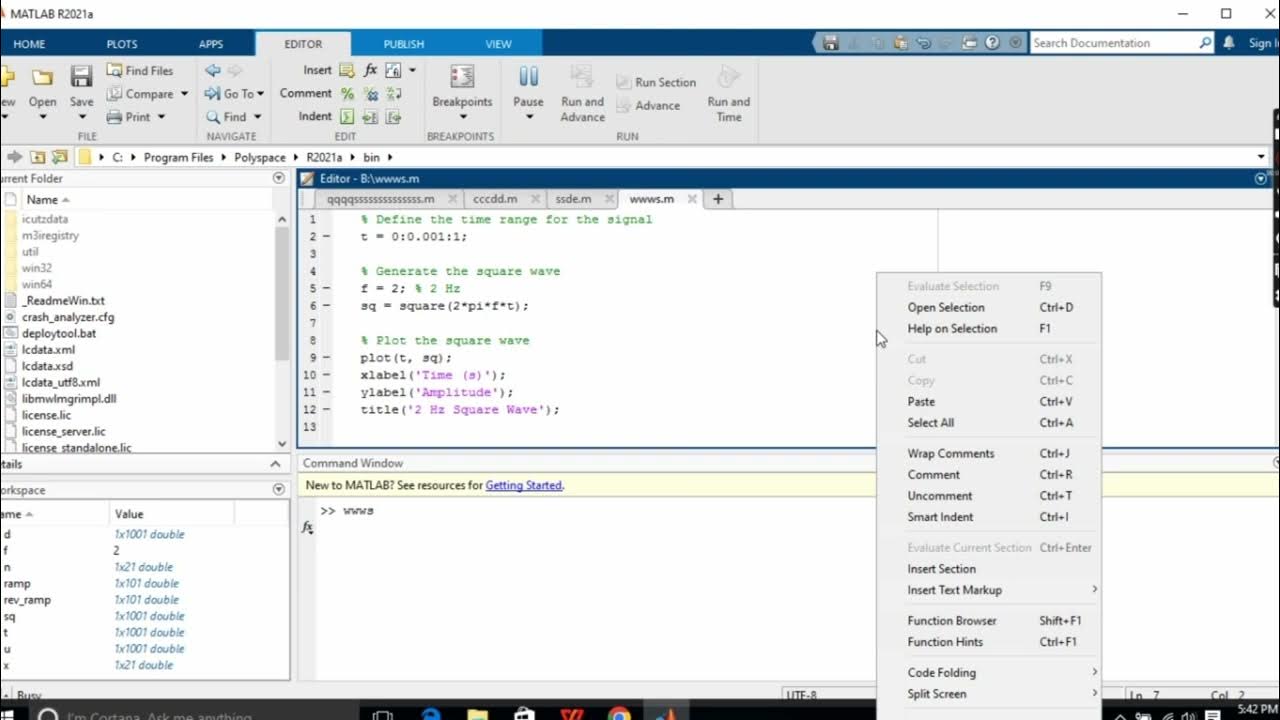Open the Compare dropdown arrow
The width and height of the screenshot is (1280, 720).
(x=184, y=94)
